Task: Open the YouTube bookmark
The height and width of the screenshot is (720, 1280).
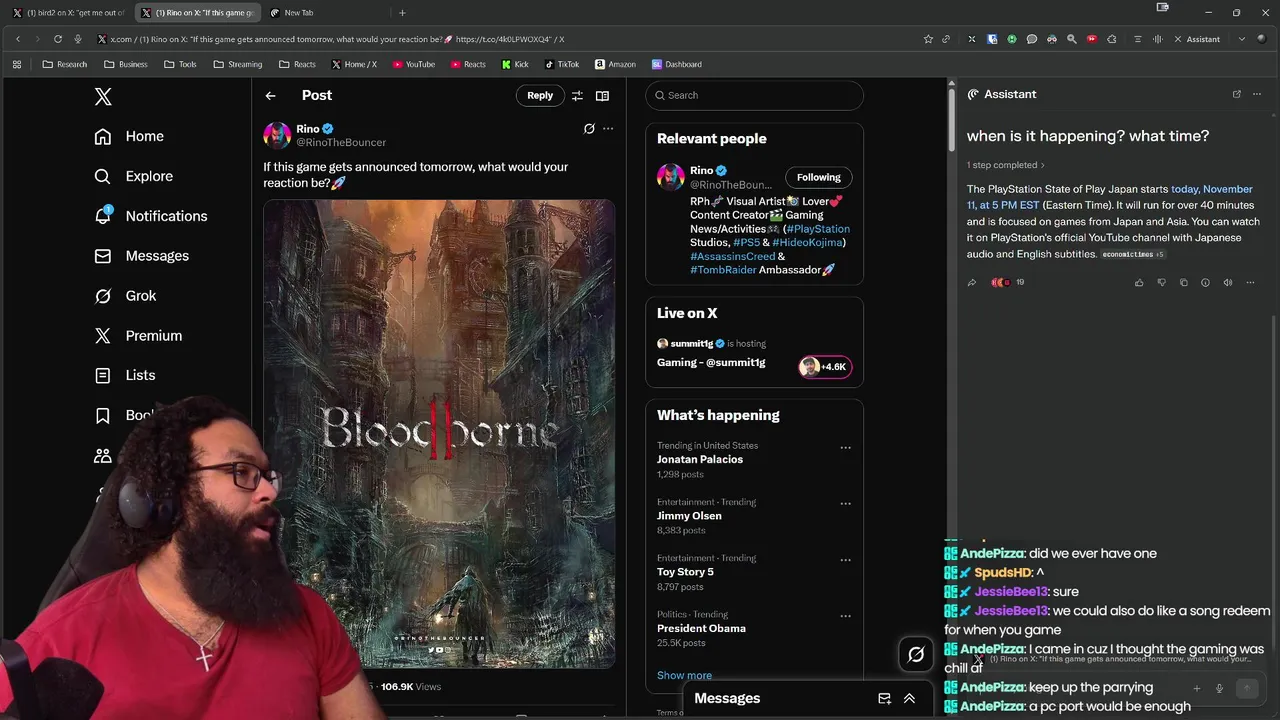Action: [414, 64]
